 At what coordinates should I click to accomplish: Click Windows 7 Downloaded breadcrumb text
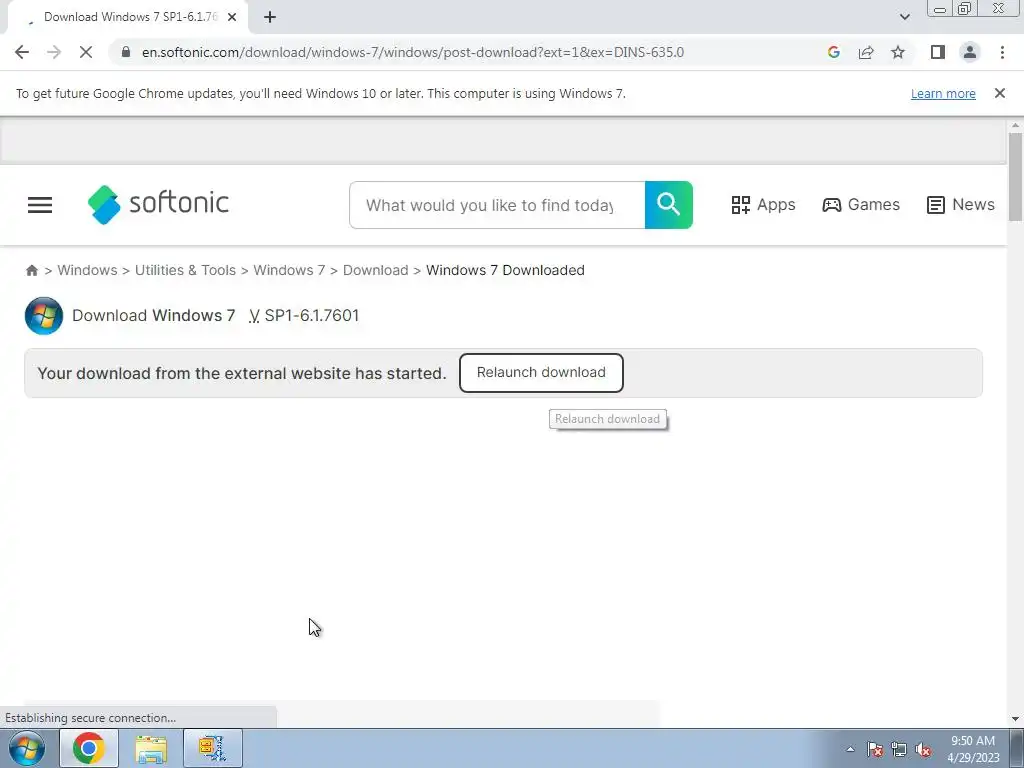tap(505, 270)
